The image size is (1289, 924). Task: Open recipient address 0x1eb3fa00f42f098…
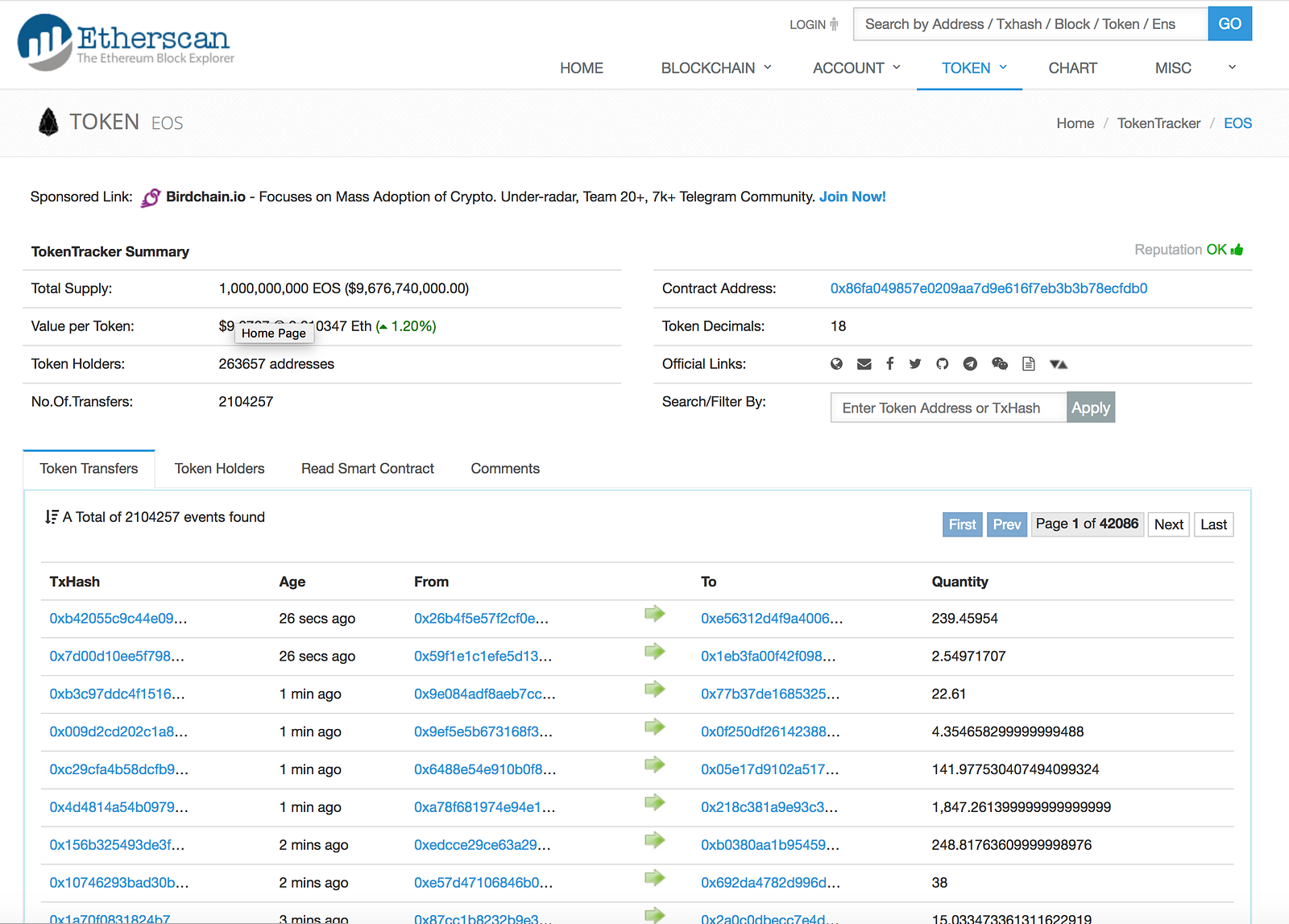[x=769, y=657]
